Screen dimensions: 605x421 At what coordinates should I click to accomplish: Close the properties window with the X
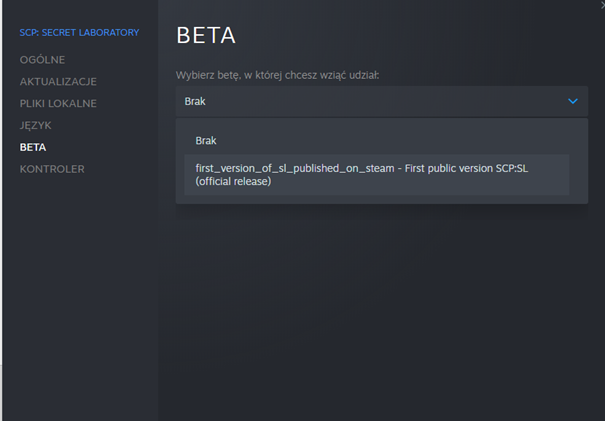(x=602, y=4)
